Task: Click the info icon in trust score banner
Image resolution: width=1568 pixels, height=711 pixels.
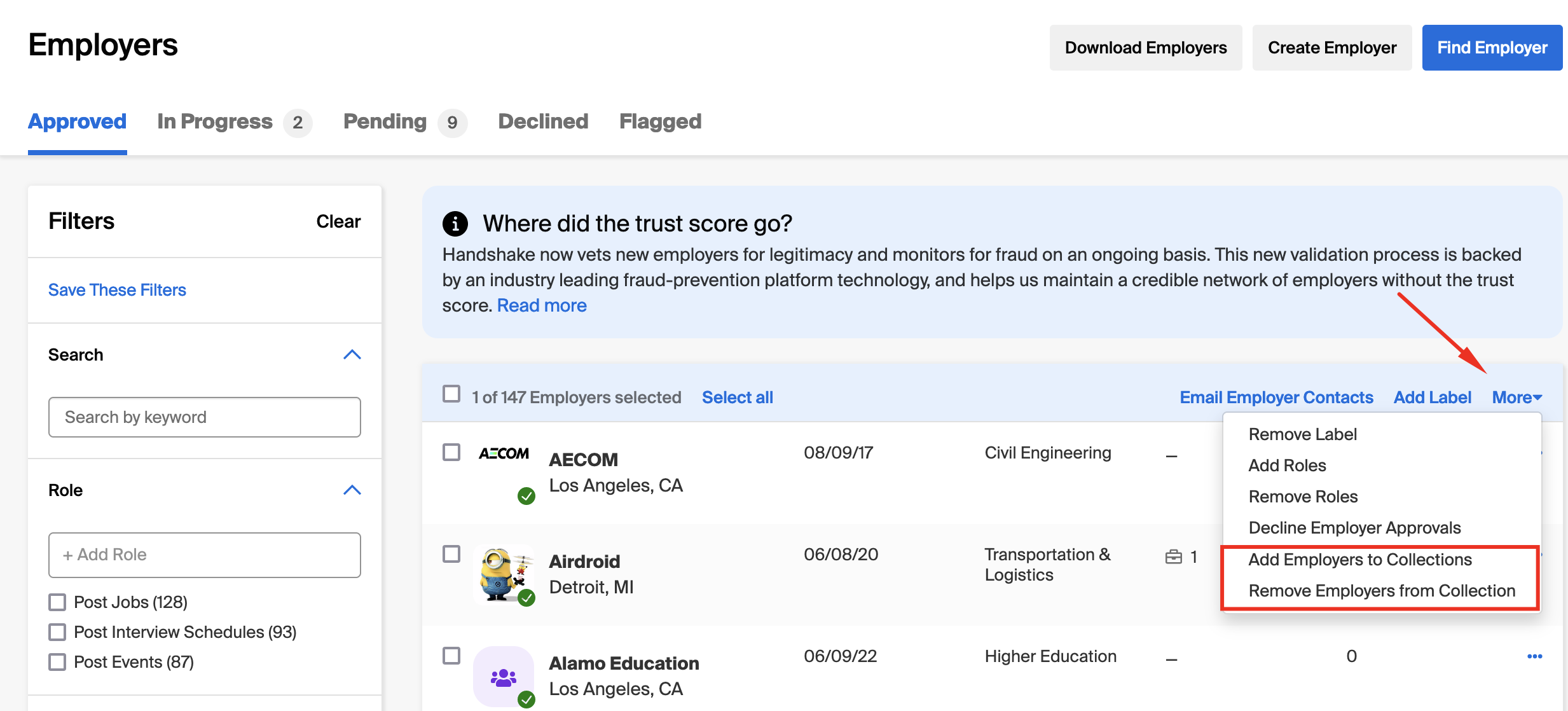Action: pos(455,224)
